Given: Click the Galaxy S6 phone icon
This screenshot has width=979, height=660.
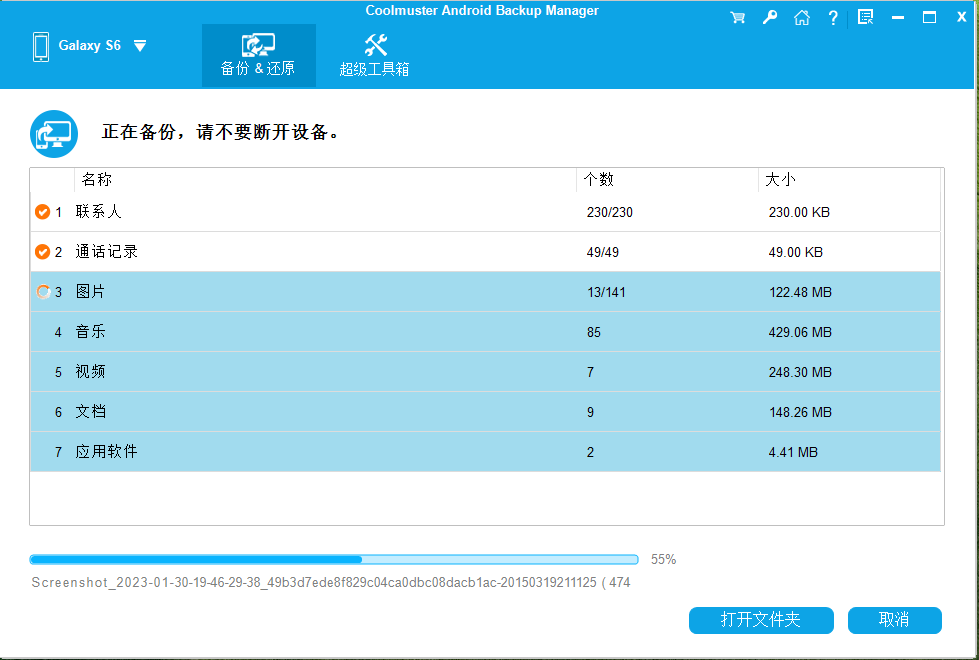Looking at the screenshot, I should [x=41, y=47].
